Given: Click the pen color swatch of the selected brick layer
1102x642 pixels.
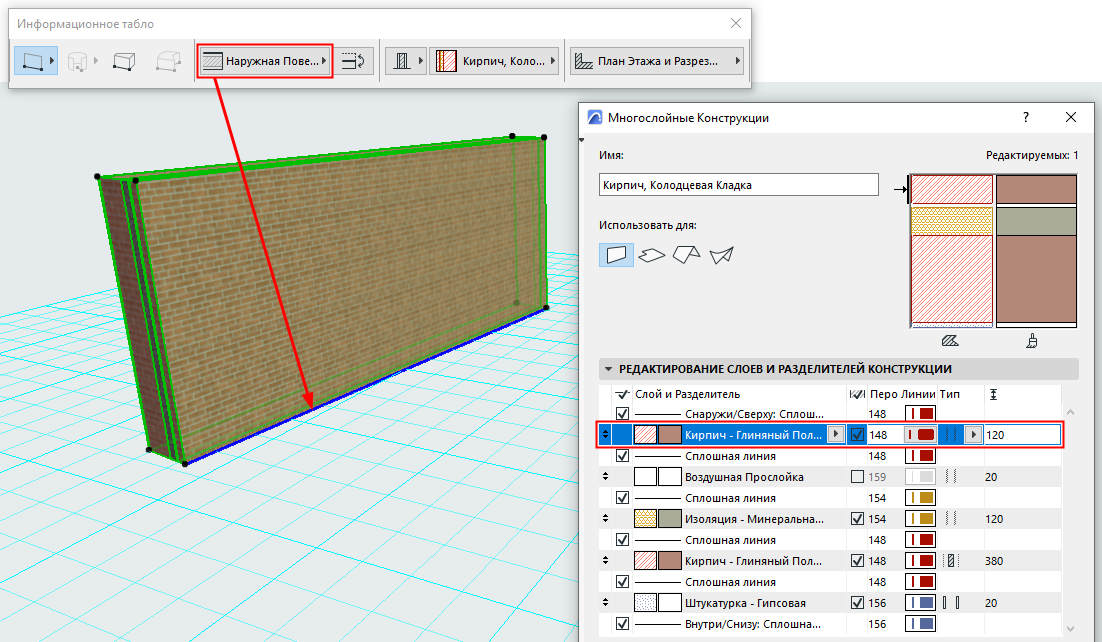Looking at the screenshot, I should 920,435.
